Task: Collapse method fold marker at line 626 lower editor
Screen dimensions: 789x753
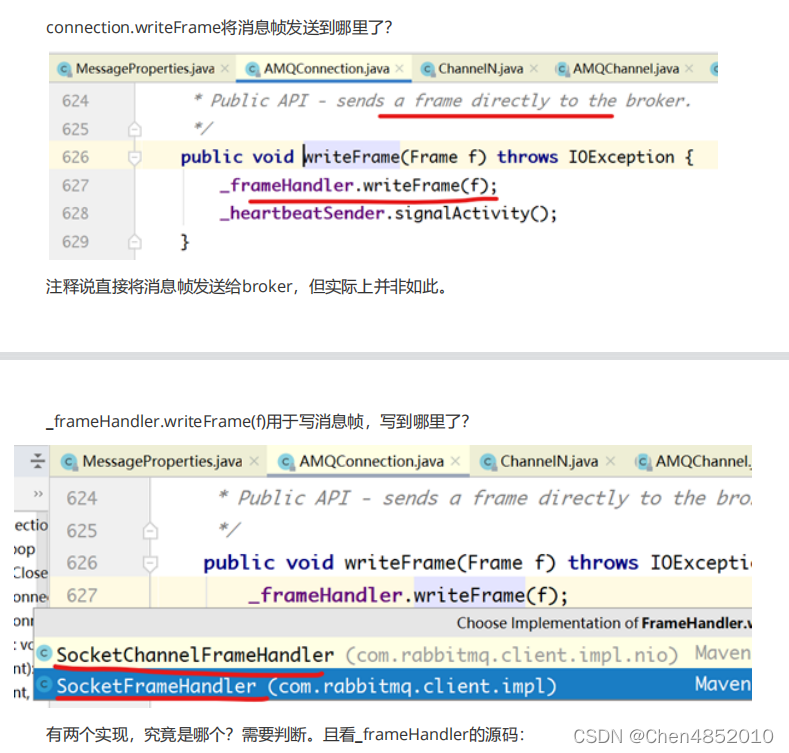Action: [x=150, y=563]
